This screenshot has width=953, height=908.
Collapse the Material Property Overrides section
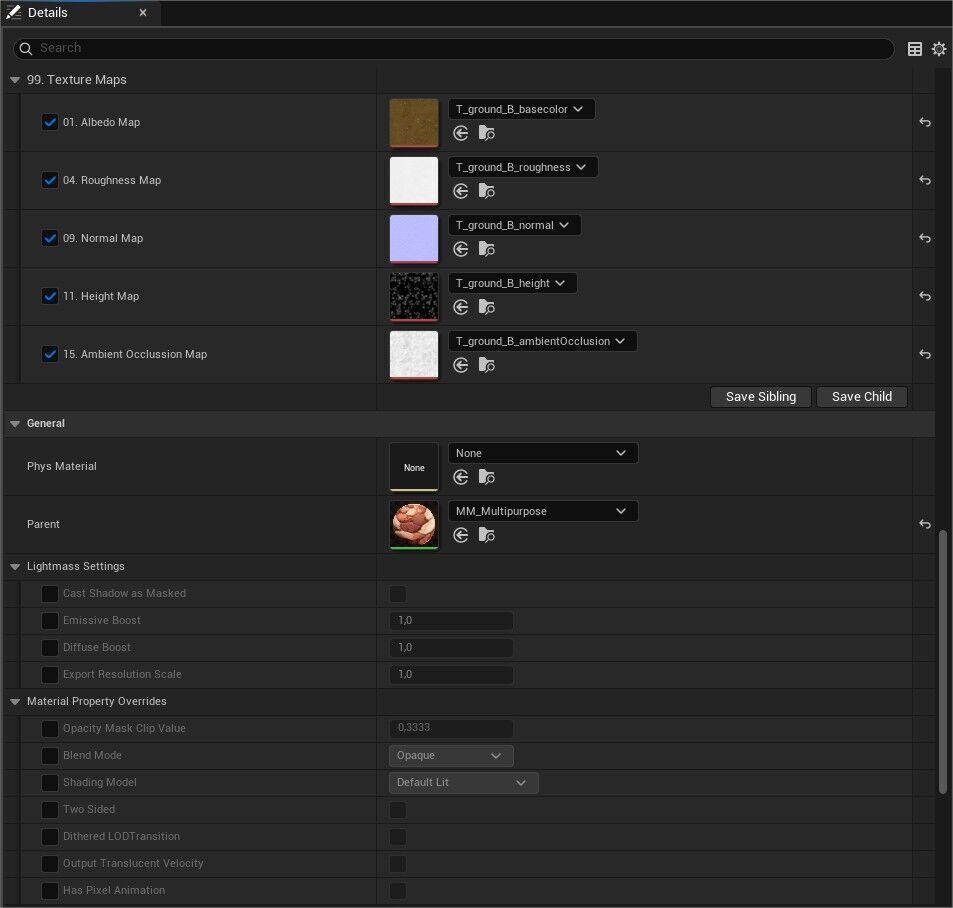15,701
